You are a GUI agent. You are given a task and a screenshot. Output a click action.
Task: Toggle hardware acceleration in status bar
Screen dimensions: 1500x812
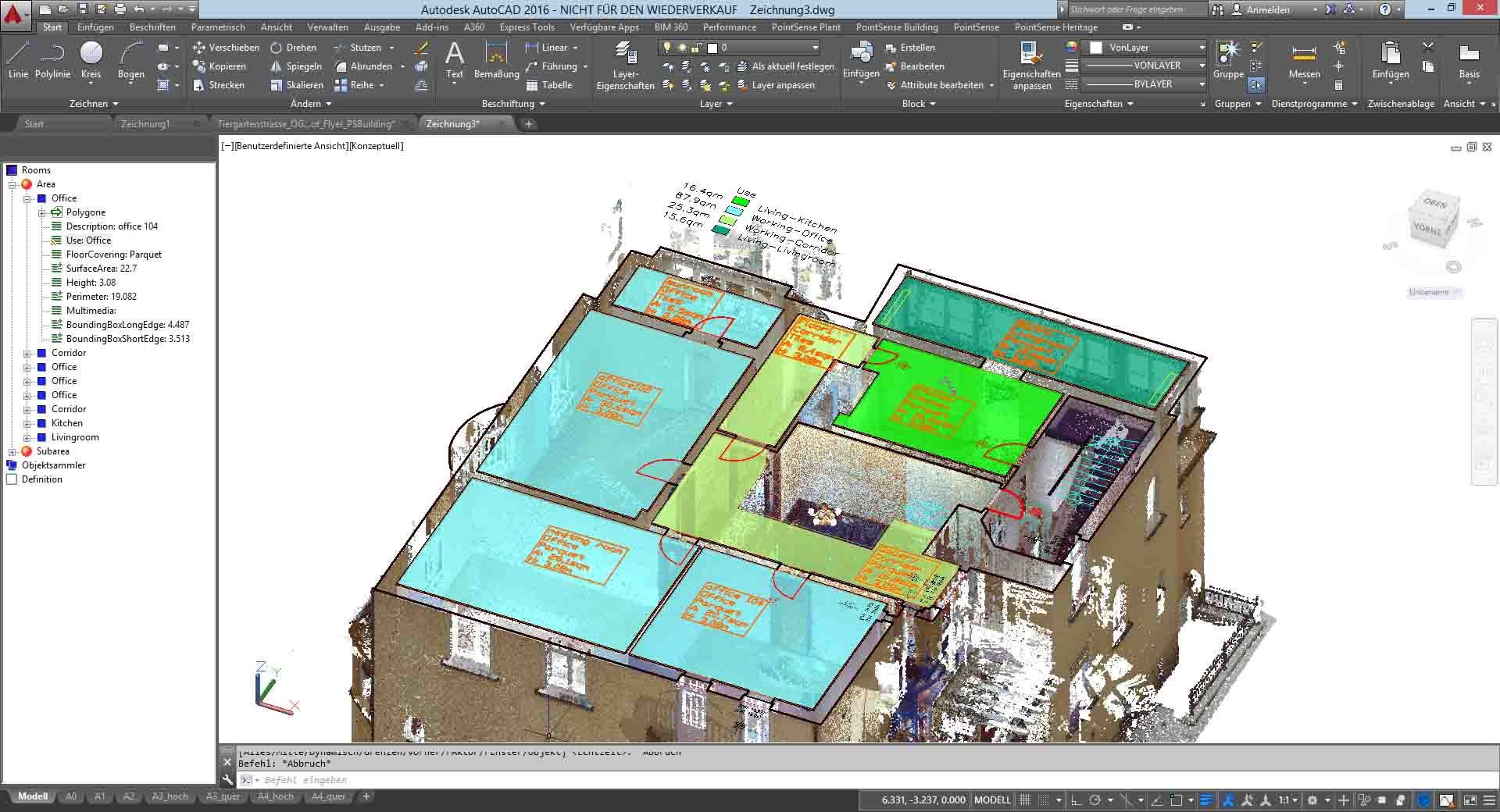click(1424, 800)
